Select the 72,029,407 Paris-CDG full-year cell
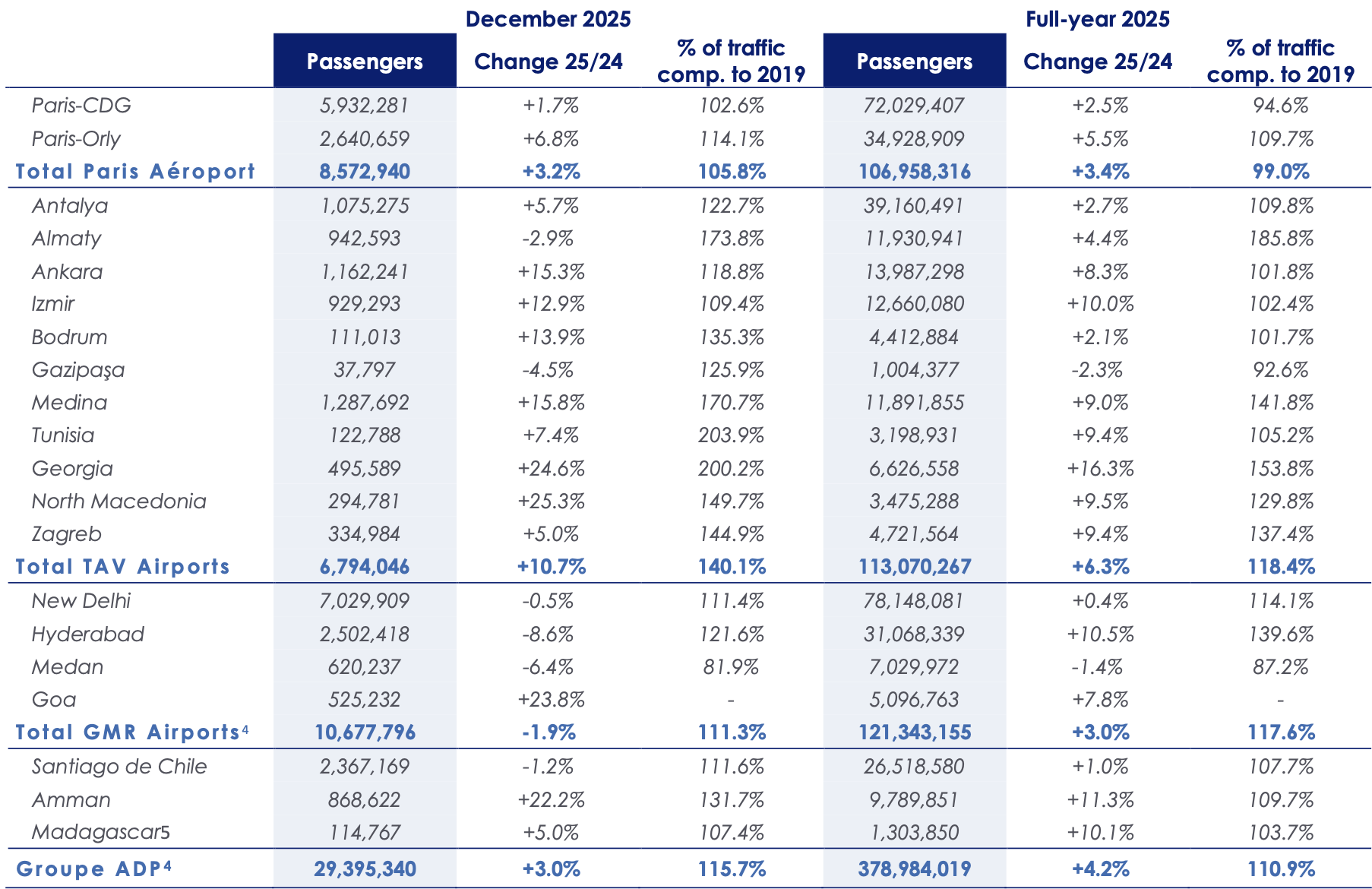Image resolution: width=1372 pixels, height=889 pixels. 914,105
